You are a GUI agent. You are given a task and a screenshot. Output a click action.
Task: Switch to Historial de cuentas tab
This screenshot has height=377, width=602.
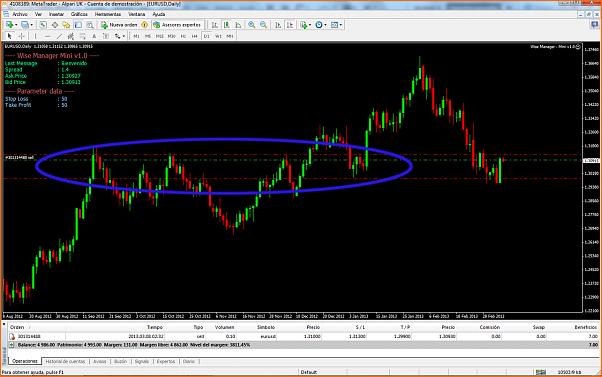pyautogui.click(x=65, y=362)
